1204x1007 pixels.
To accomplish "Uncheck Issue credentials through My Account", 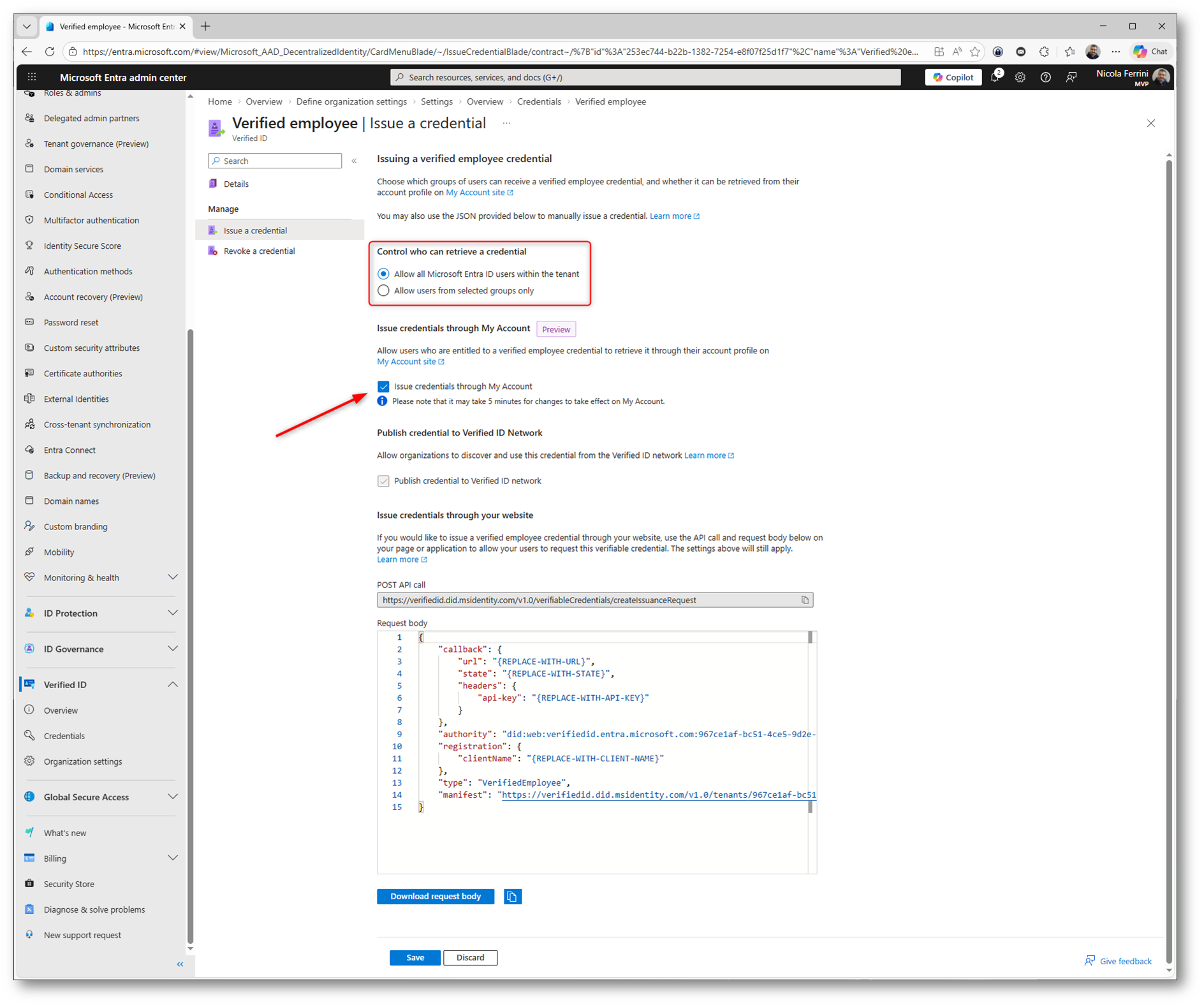I will [x=383, y=386].
